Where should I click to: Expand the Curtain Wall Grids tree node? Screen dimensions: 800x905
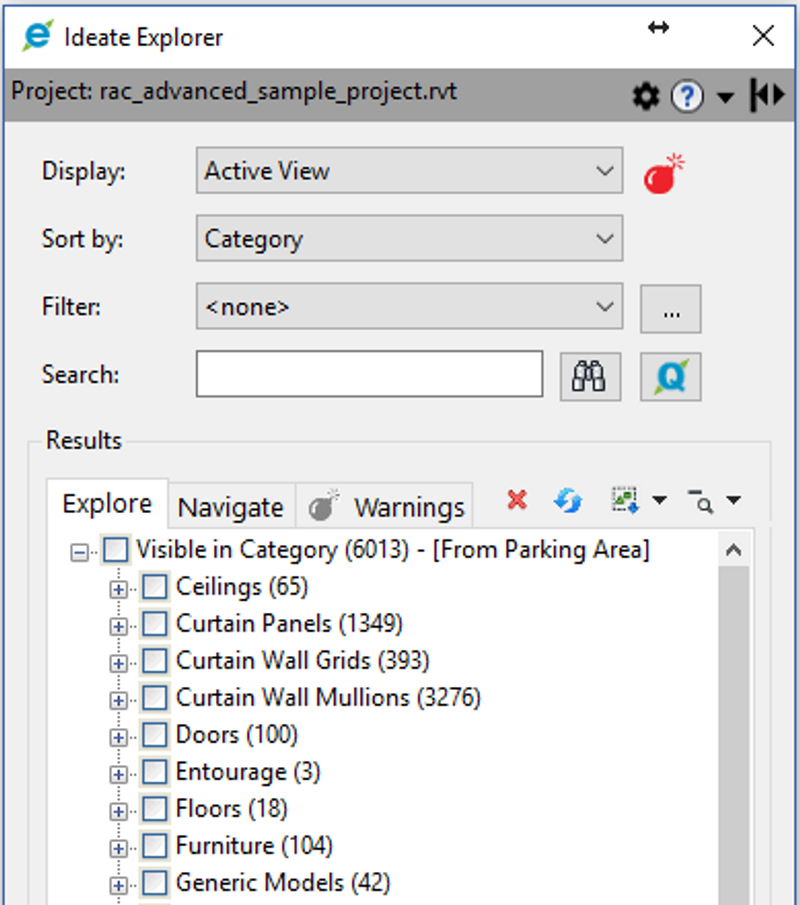118,664
